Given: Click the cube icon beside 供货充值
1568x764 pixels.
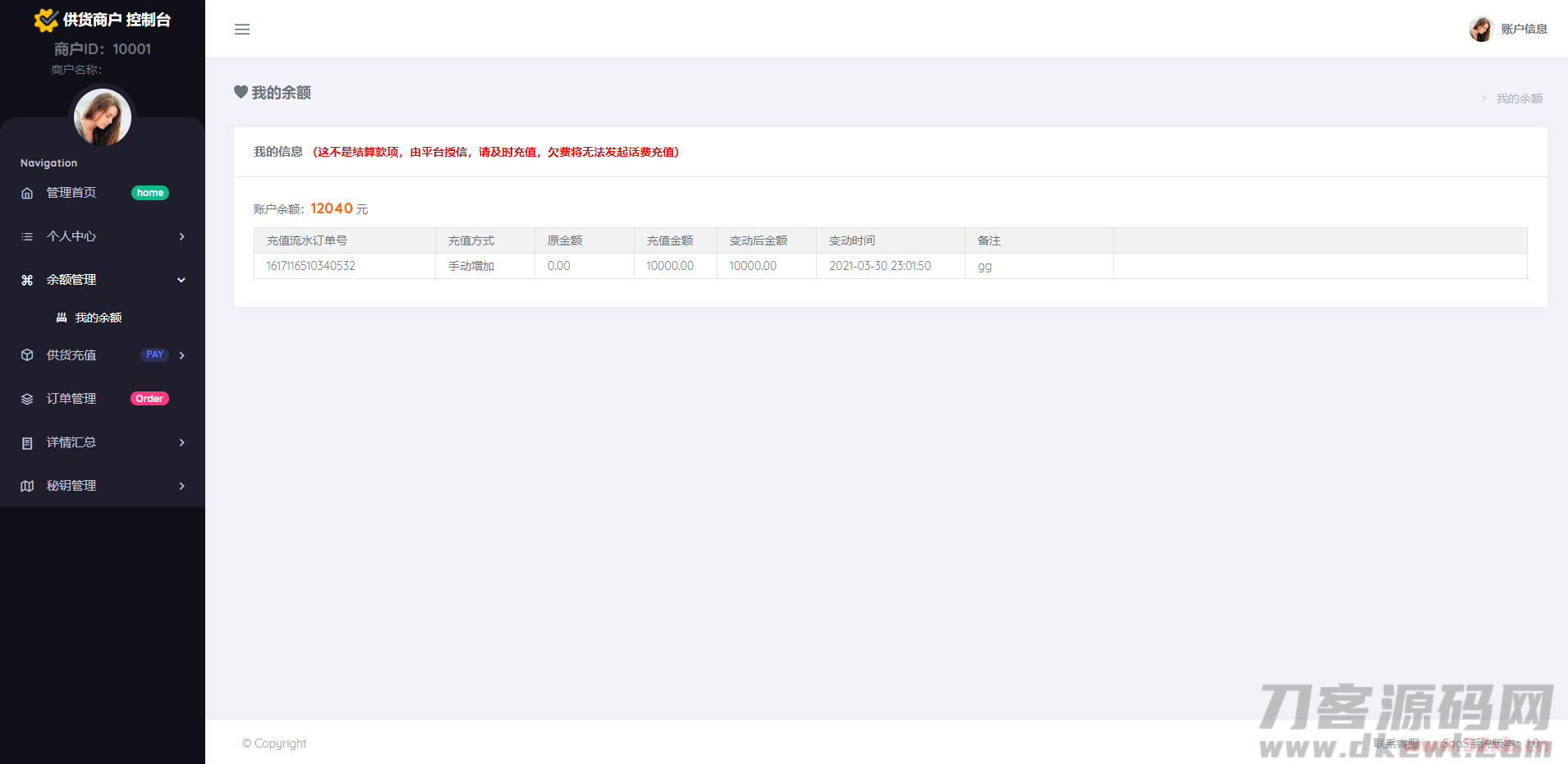Looking at the screenshot, I should click(27, 355).
